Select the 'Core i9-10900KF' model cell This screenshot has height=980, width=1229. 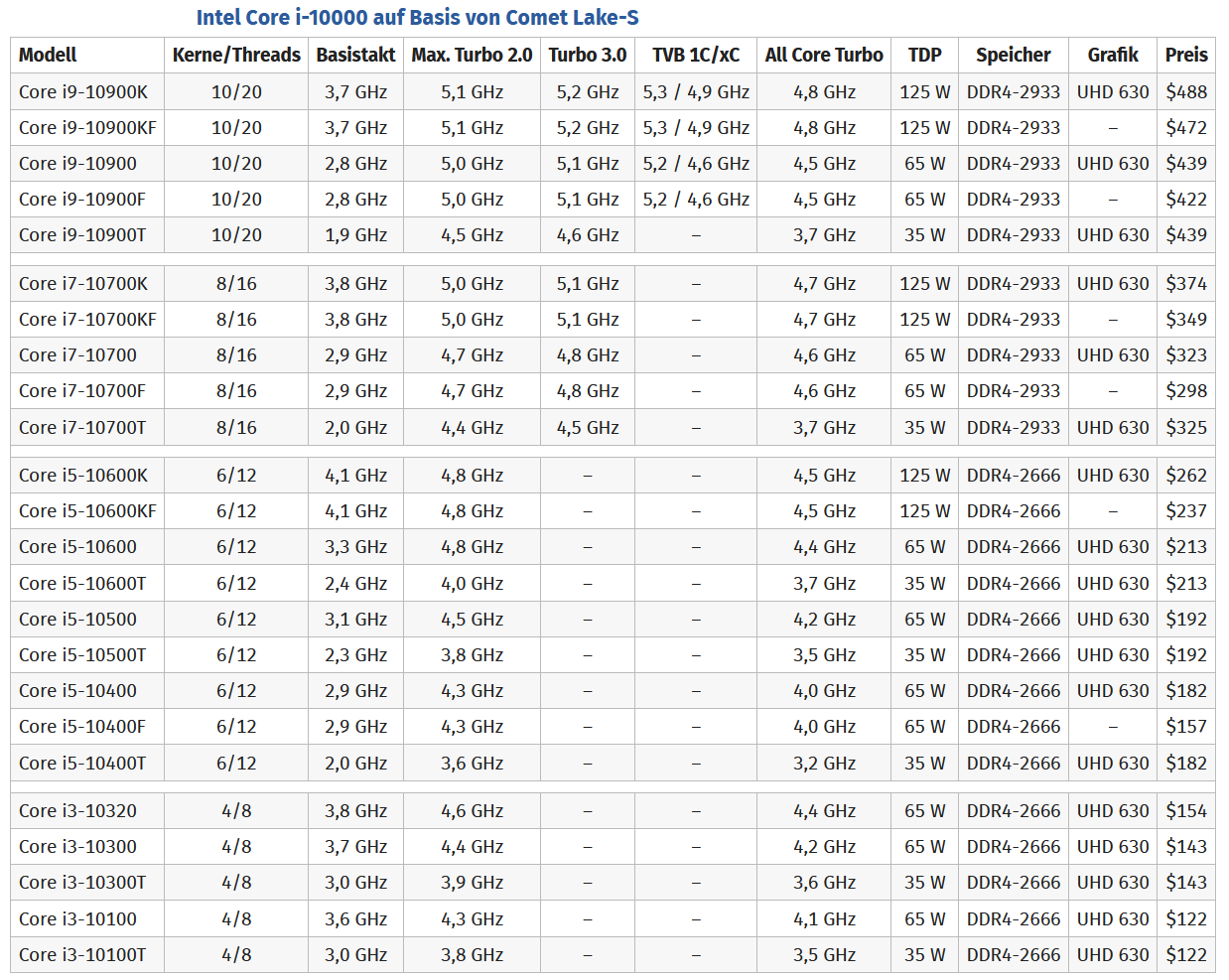pyautogui.click(x=87, y=128)
